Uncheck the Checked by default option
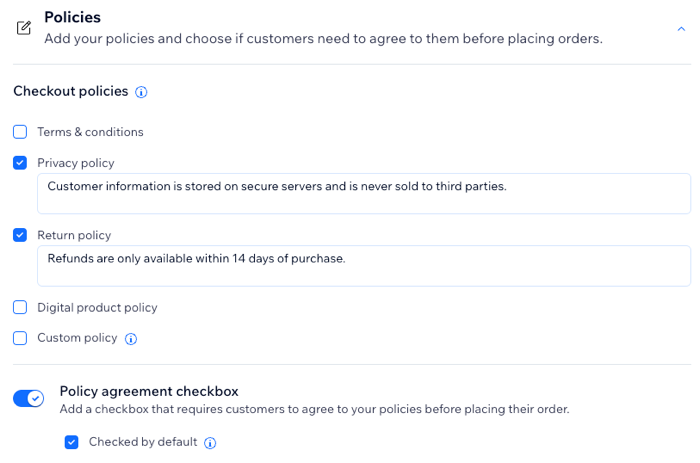The height and width of the screenshot is (463, 700). tap(71, 442)
